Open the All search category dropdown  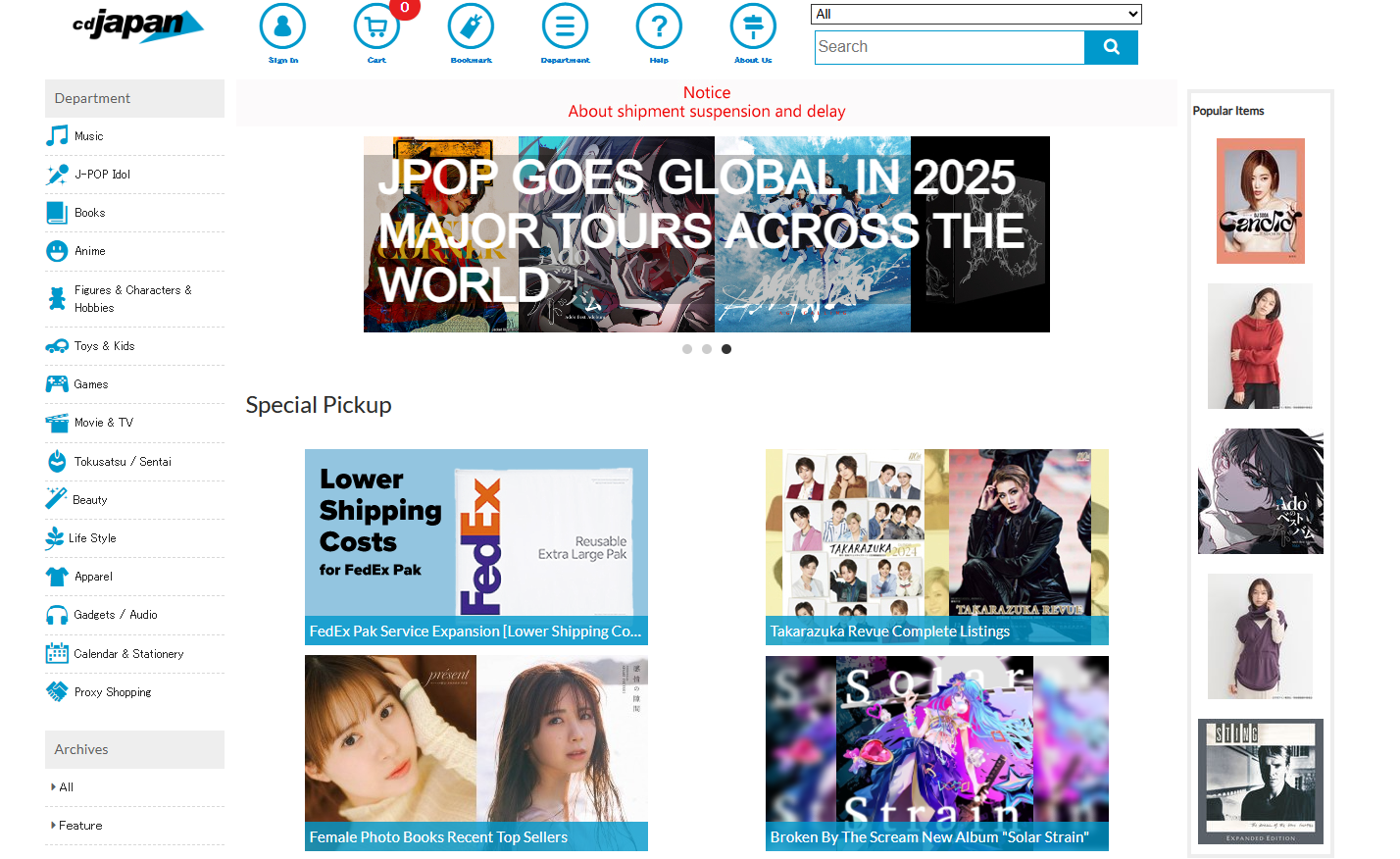[976, 14]
